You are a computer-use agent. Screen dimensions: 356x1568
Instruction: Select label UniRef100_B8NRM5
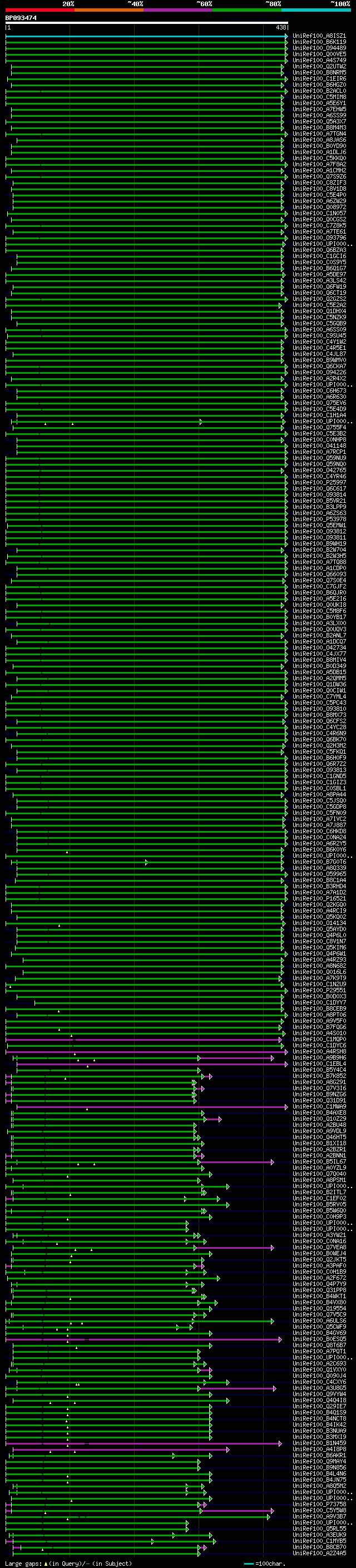tap(319, 72)
